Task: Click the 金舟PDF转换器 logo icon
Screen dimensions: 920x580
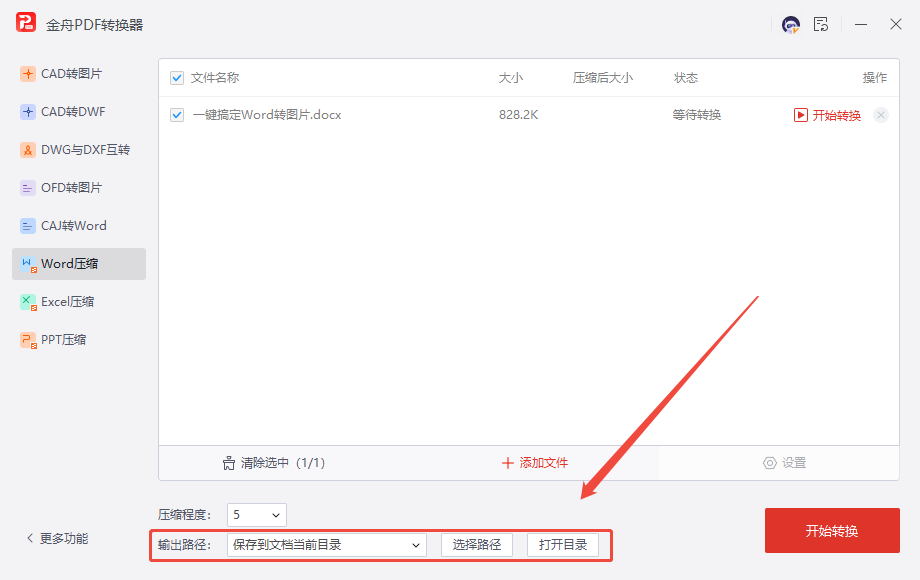Action: (26, 23)
